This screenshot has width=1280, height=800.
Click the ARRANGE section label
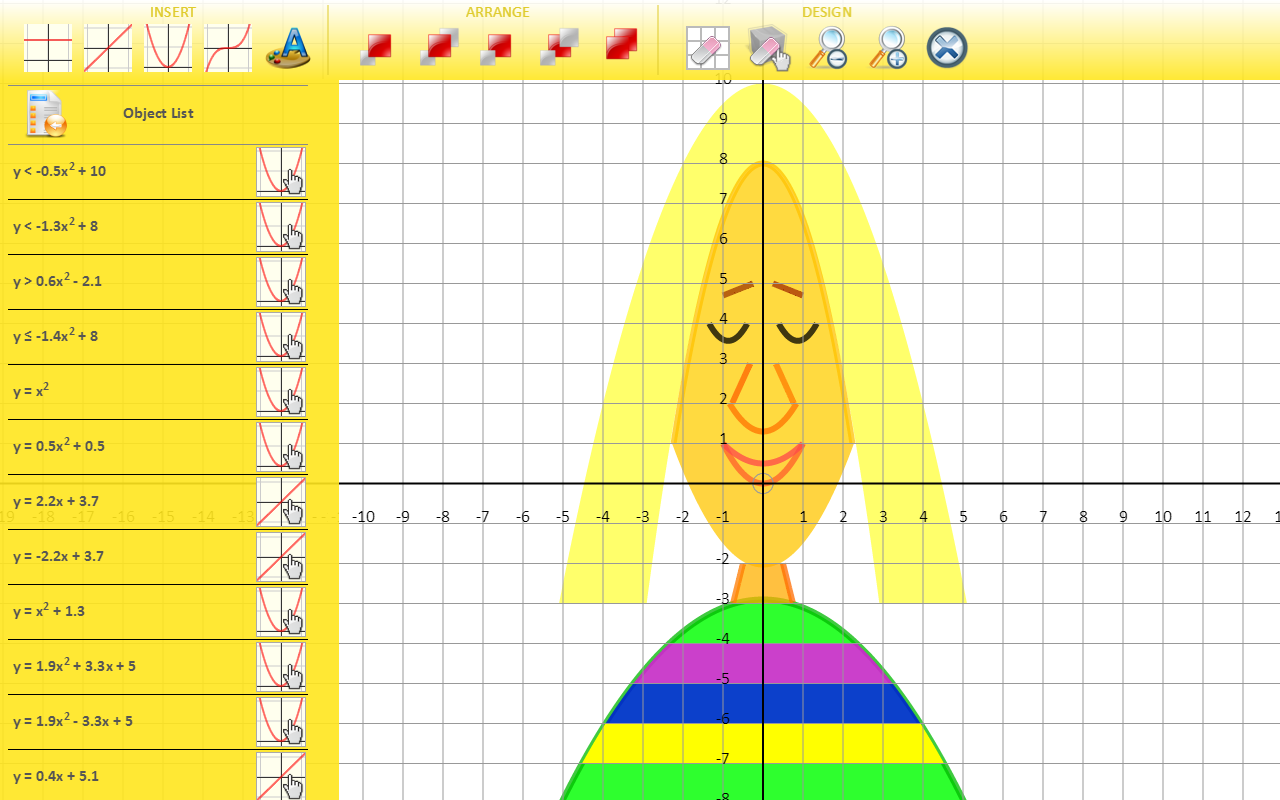(x=498, y=12)
